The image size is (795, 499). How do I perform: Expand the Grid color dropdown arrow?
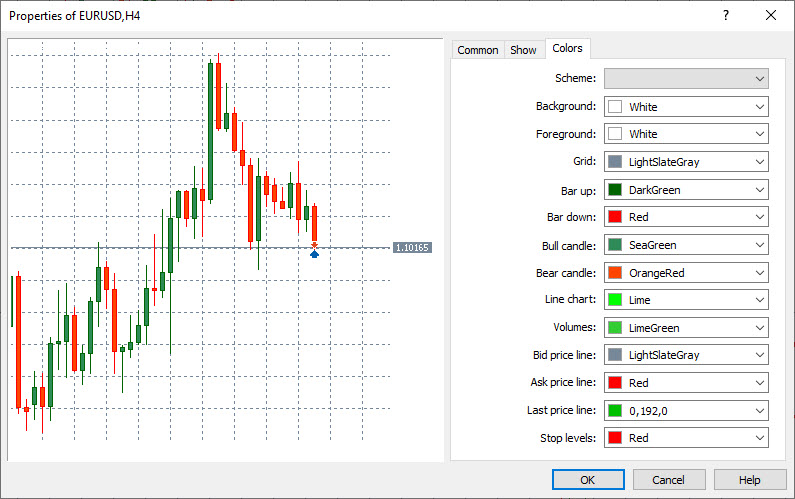coord(760,162)
